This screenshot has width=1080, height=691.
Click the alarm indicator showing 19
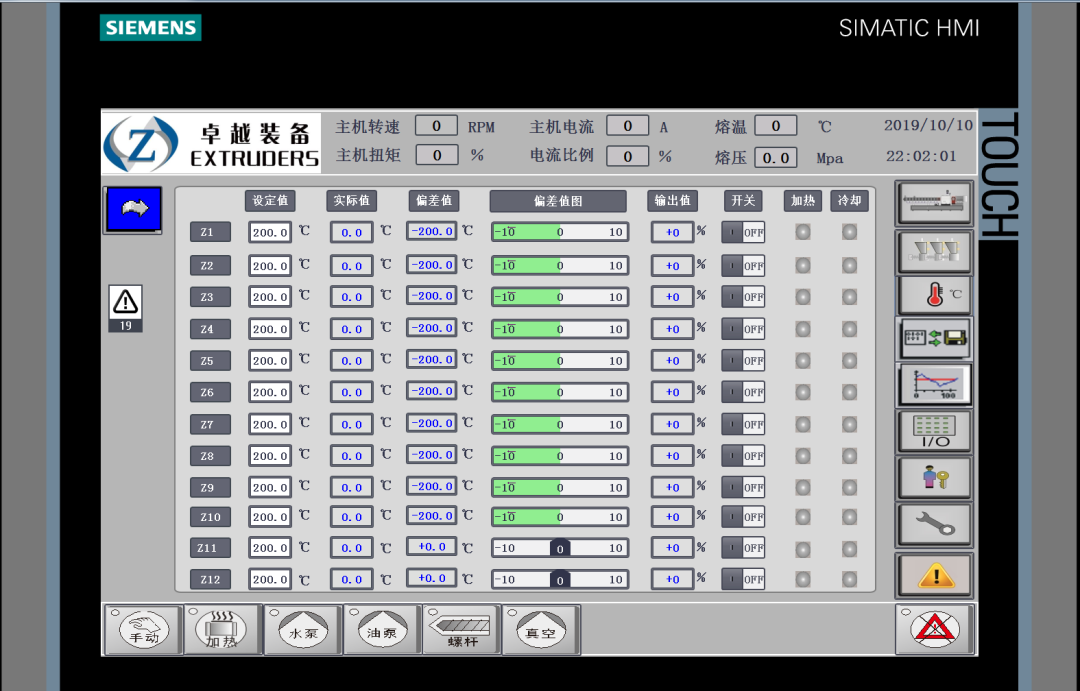coord(126,307)
